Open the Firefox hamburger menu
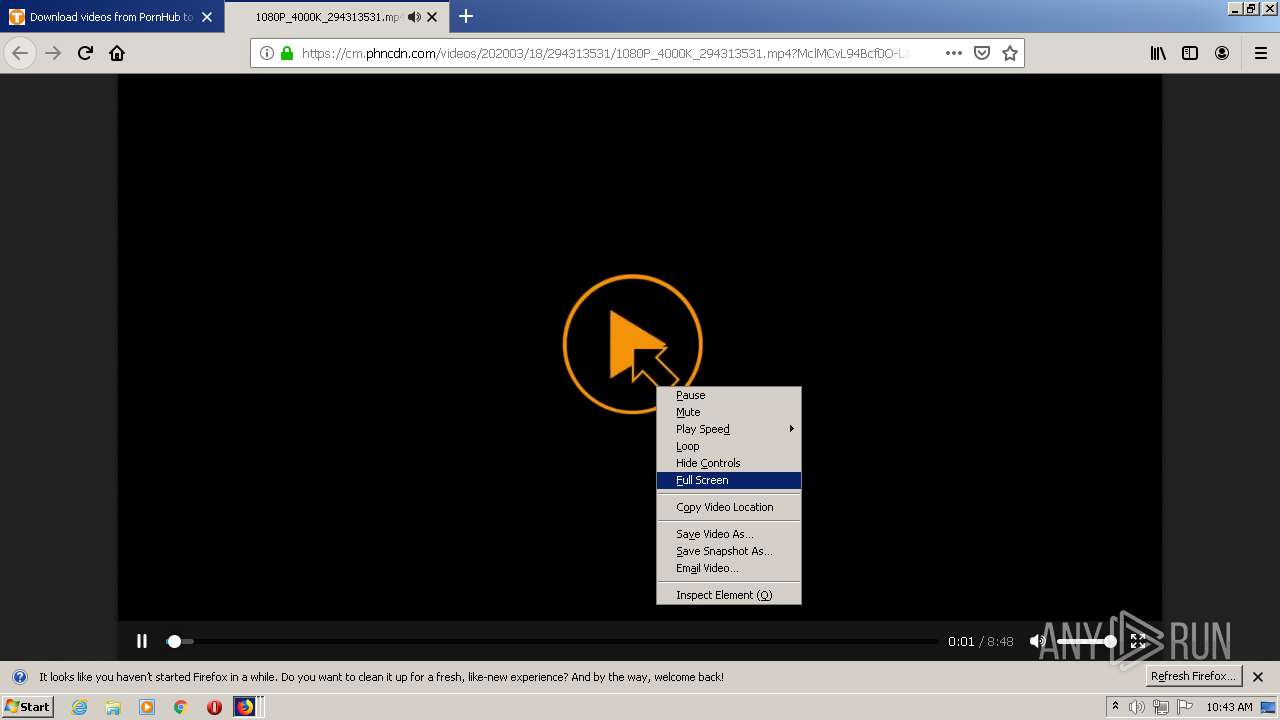The image size is (1280, 720). click(x=1261, y=53)
